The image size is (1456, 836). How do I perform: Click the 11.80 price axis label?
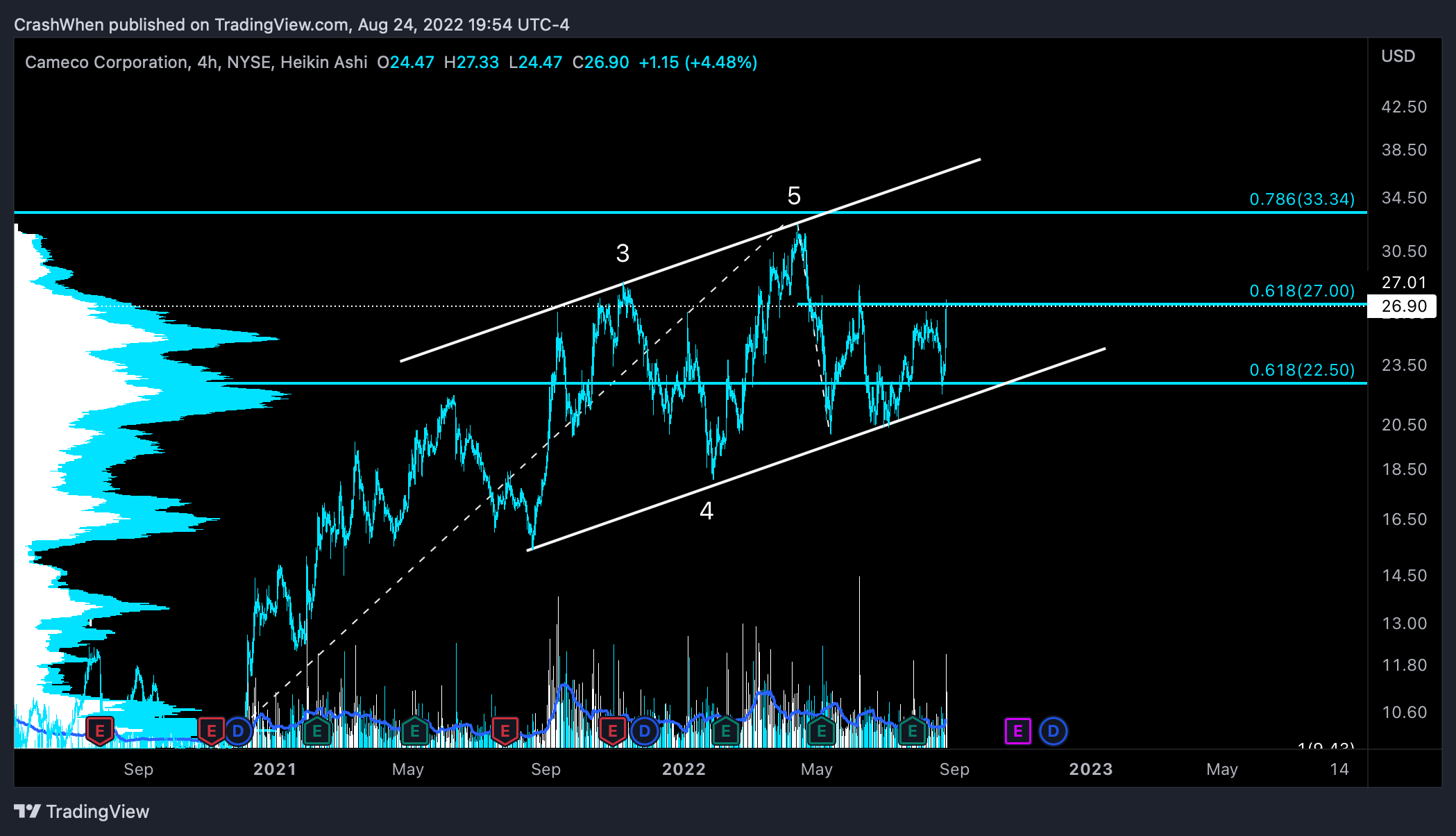pyautogui.click(x=1404, y=665)
